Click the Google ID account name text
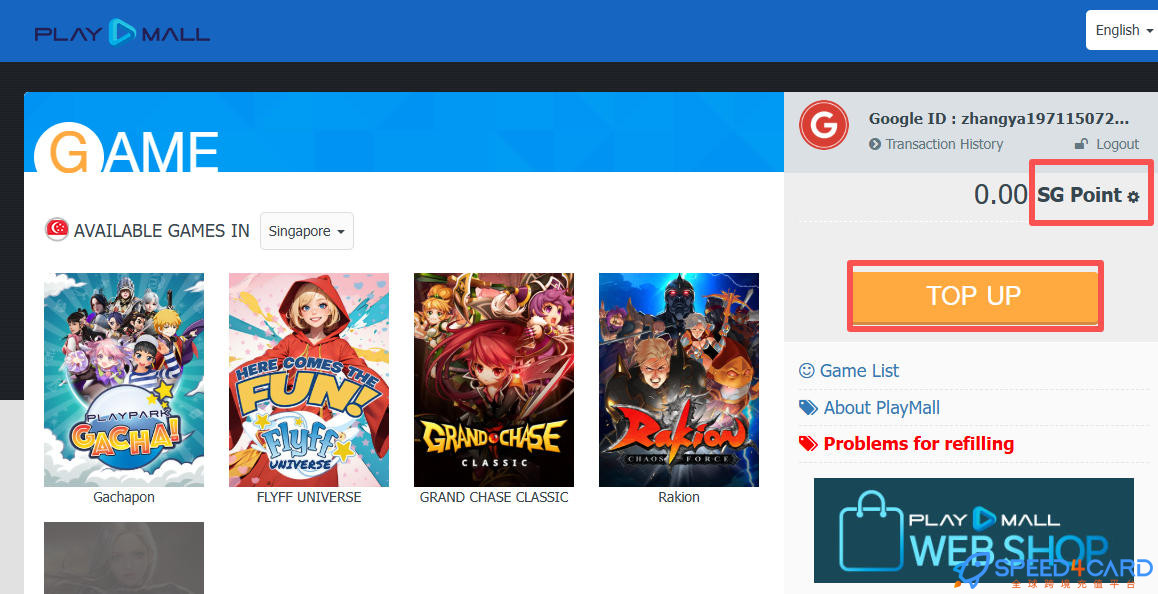 coord(998,118)
